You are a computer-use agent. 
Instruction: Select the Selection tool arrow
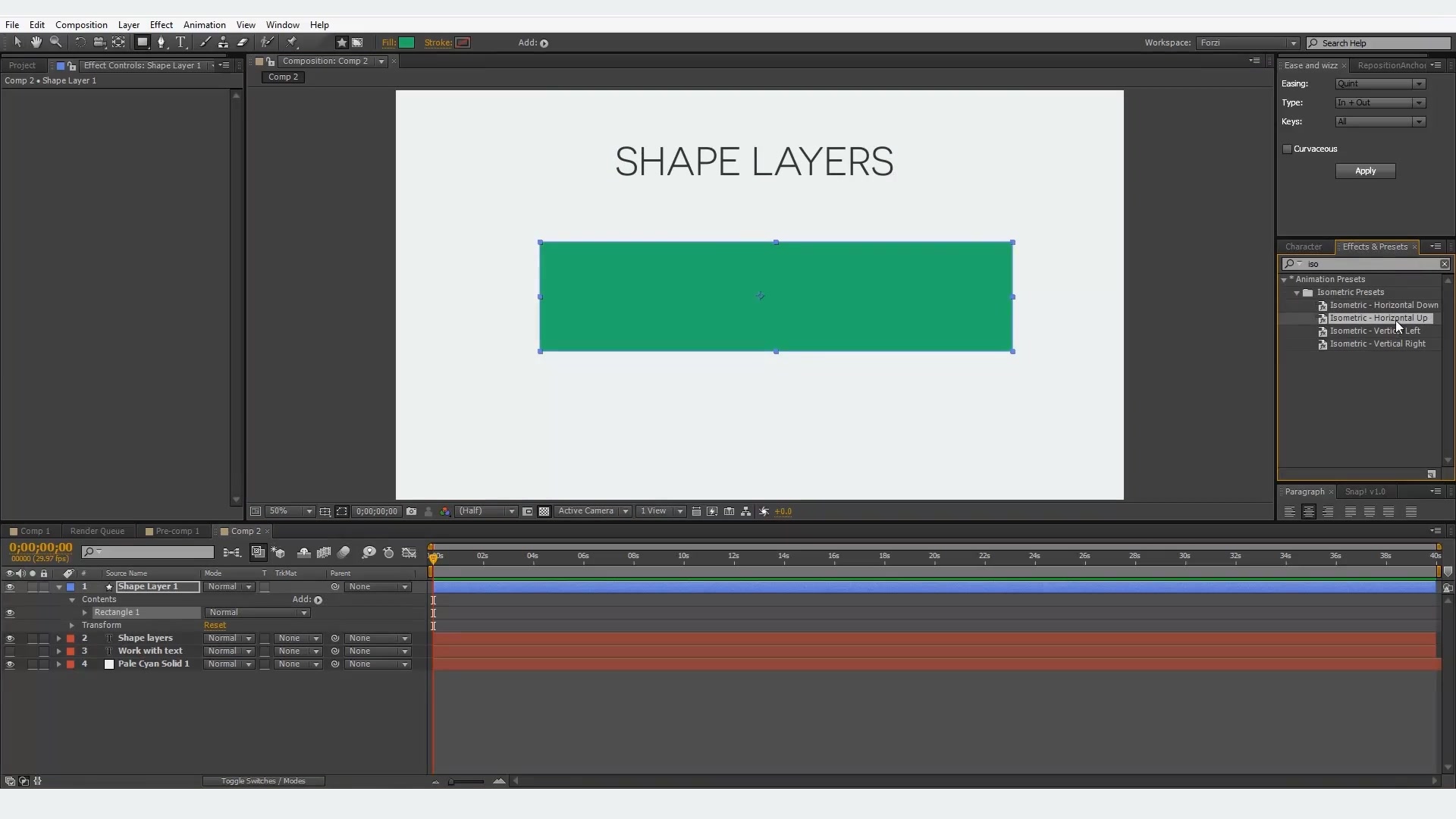tap(17, 42)
